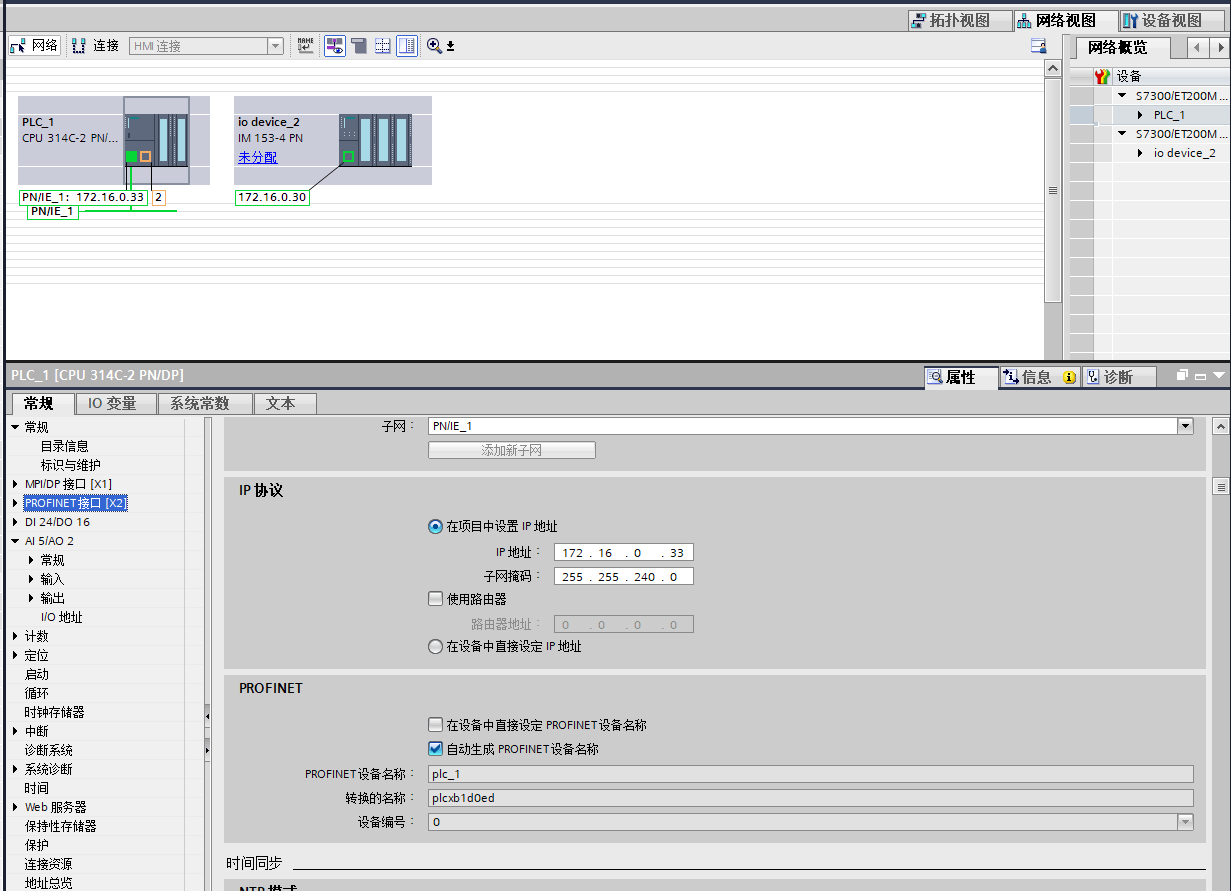The height and width of the screenshot is (891, 1231).
Task: Click the user table settings icon
Action: (1038, 46)
